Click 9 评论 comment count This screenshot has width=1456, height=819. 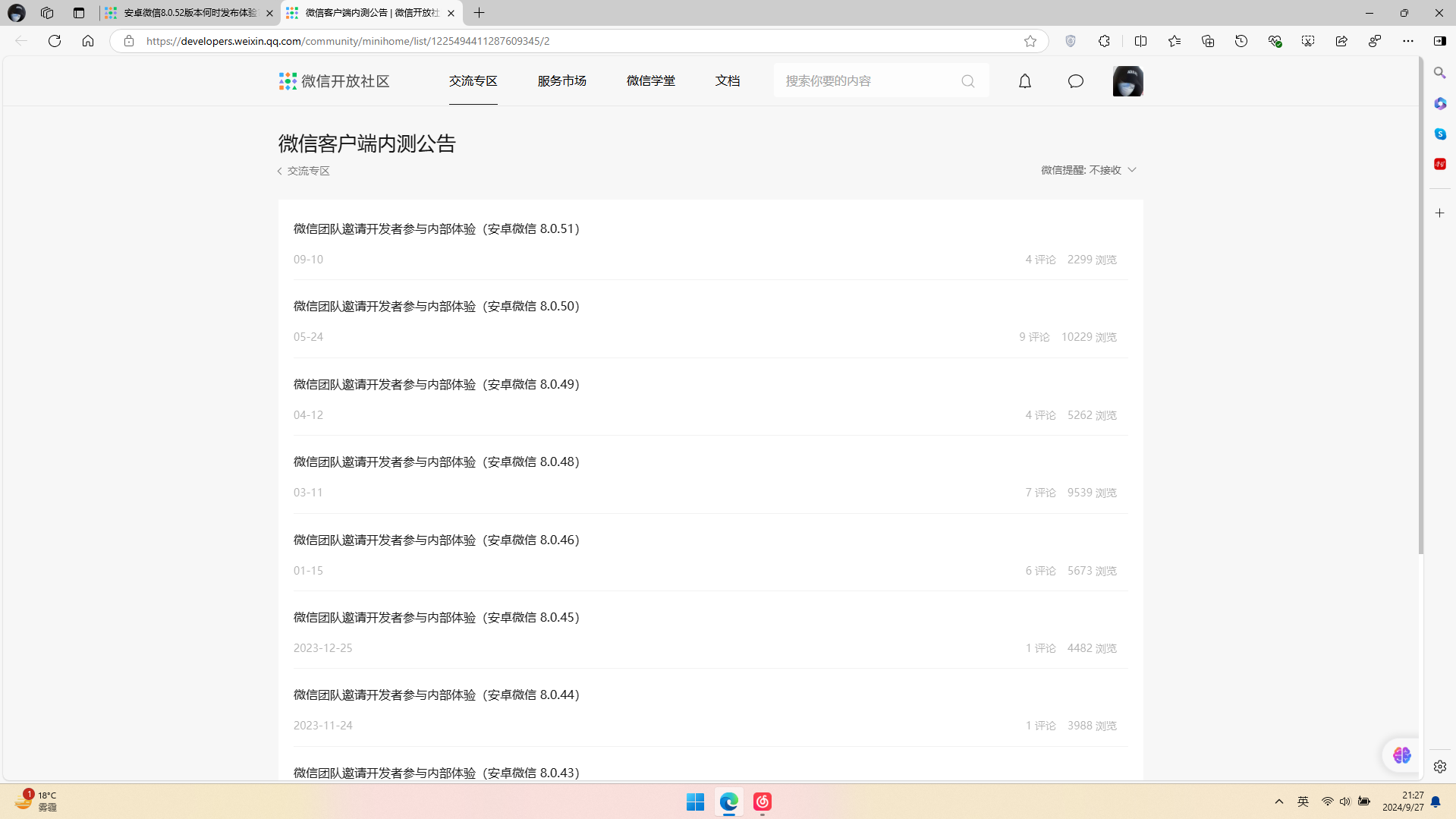tap(1034, 337)
